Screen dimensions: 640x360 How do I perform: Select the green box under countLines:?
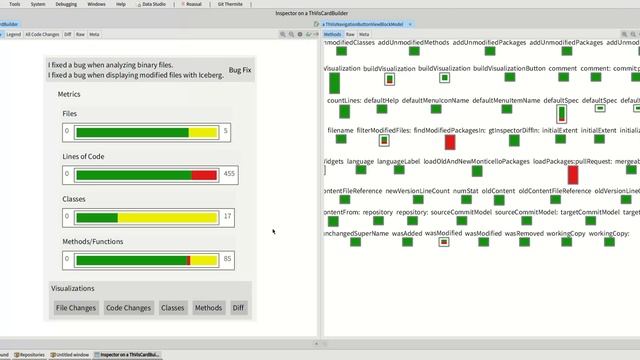point(344,111)
